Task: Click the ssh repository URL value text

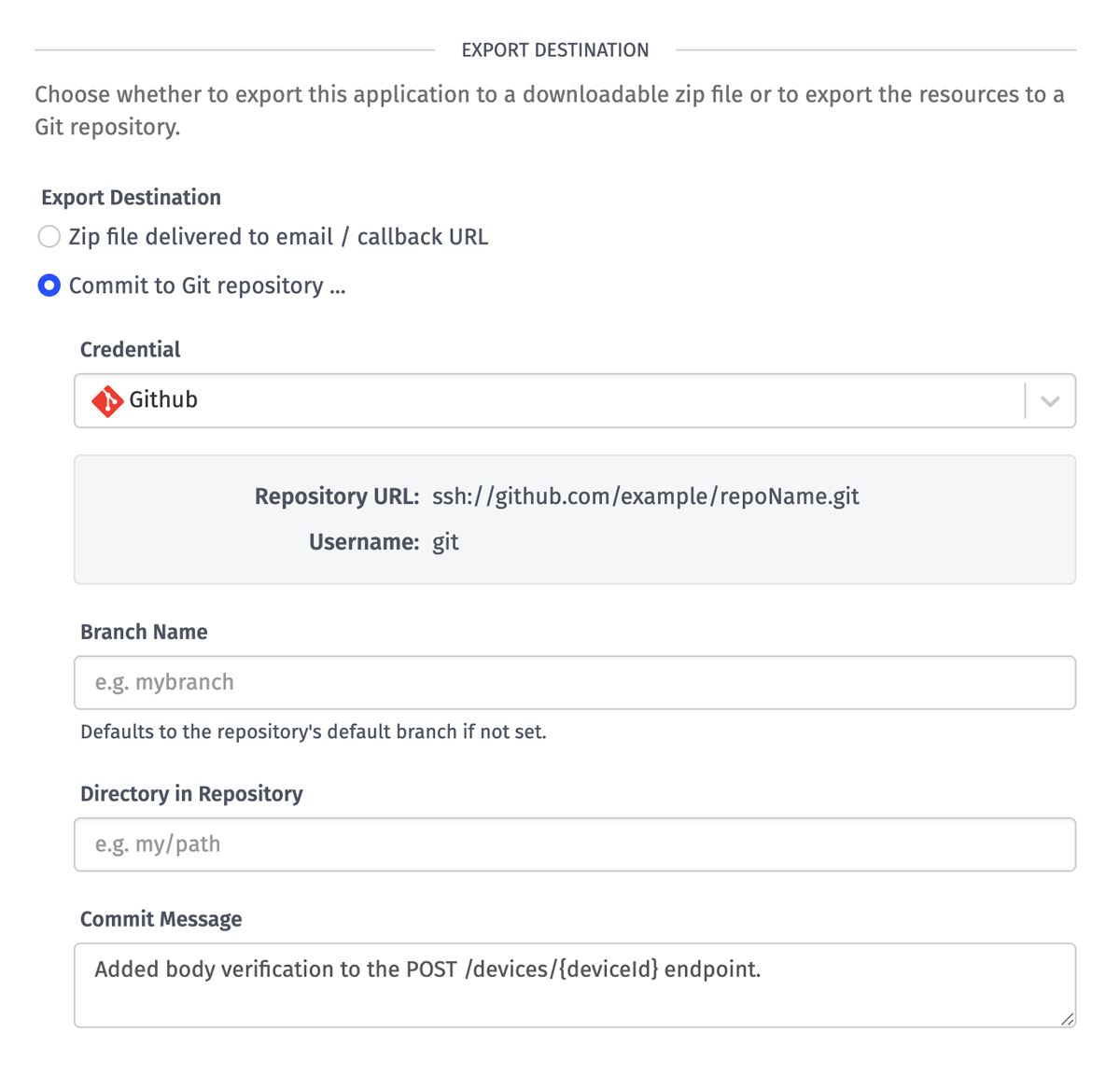Action: click(x=645, y=496)
